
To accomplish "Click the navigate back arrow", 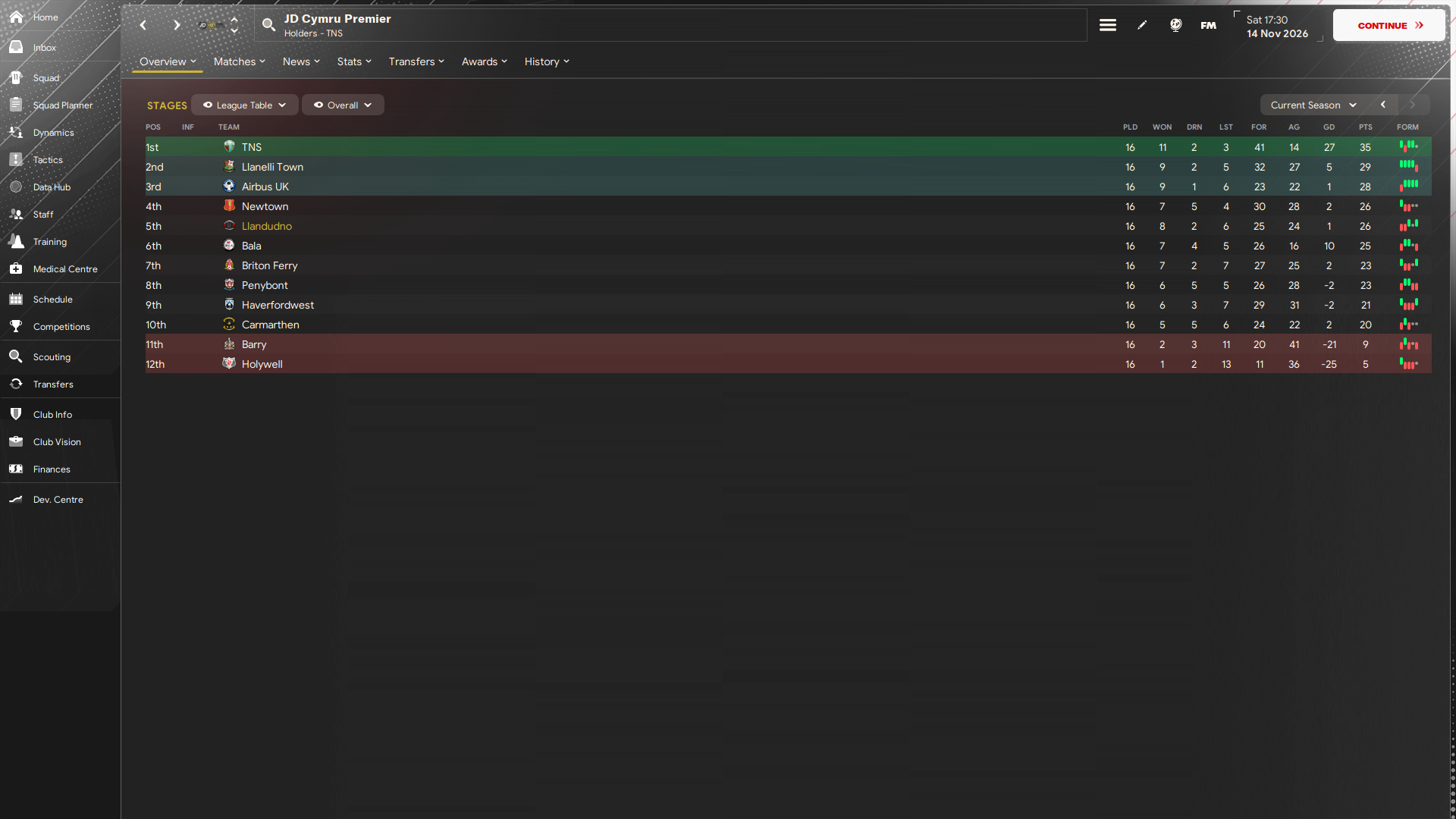I will (143, 25).
